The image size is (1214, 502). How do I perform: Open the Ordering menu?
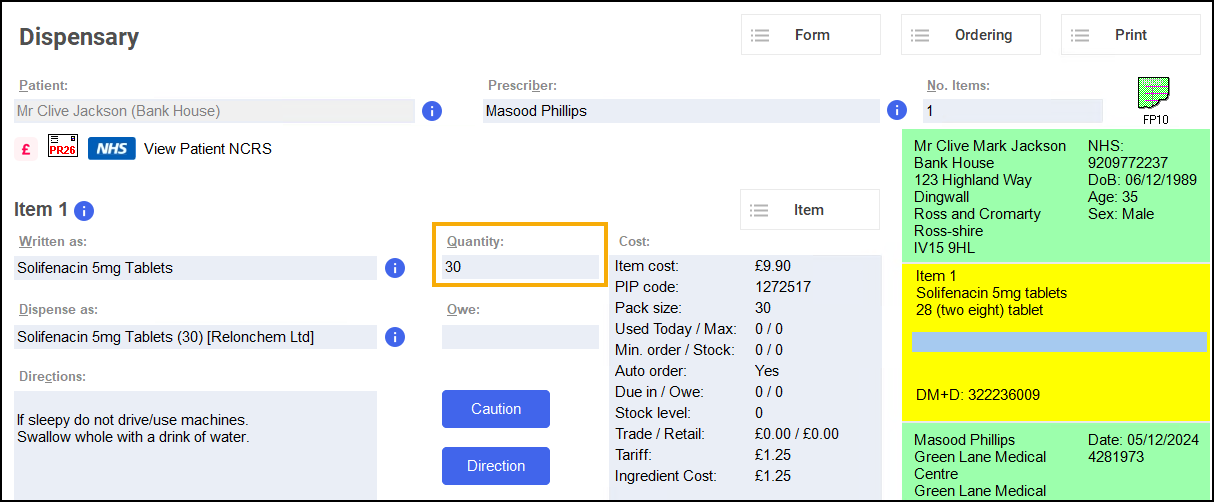tap(970, 35)
